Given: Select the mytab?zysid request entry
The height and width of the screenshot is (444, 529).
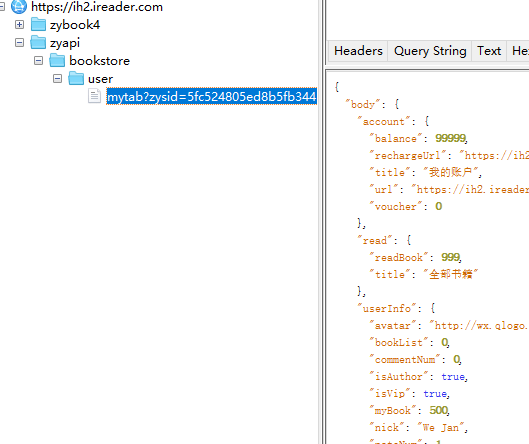Looking at the screenshot, I should pyautogui.click(x=212, y=96).
